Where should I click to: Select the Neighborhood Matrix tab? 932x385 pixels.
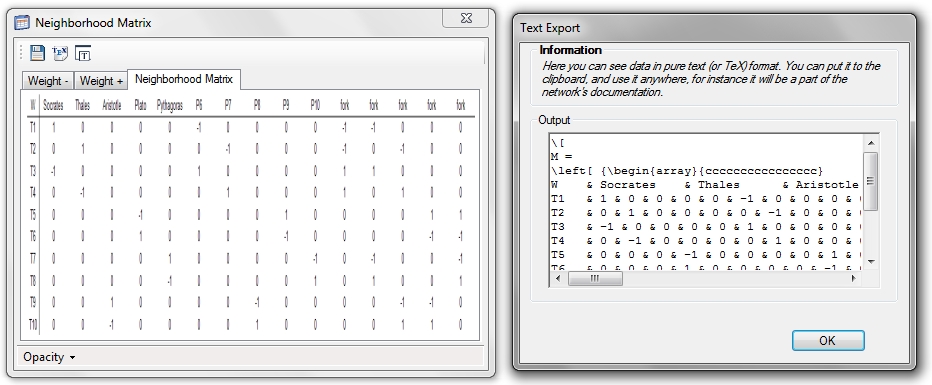pos(184,78)
